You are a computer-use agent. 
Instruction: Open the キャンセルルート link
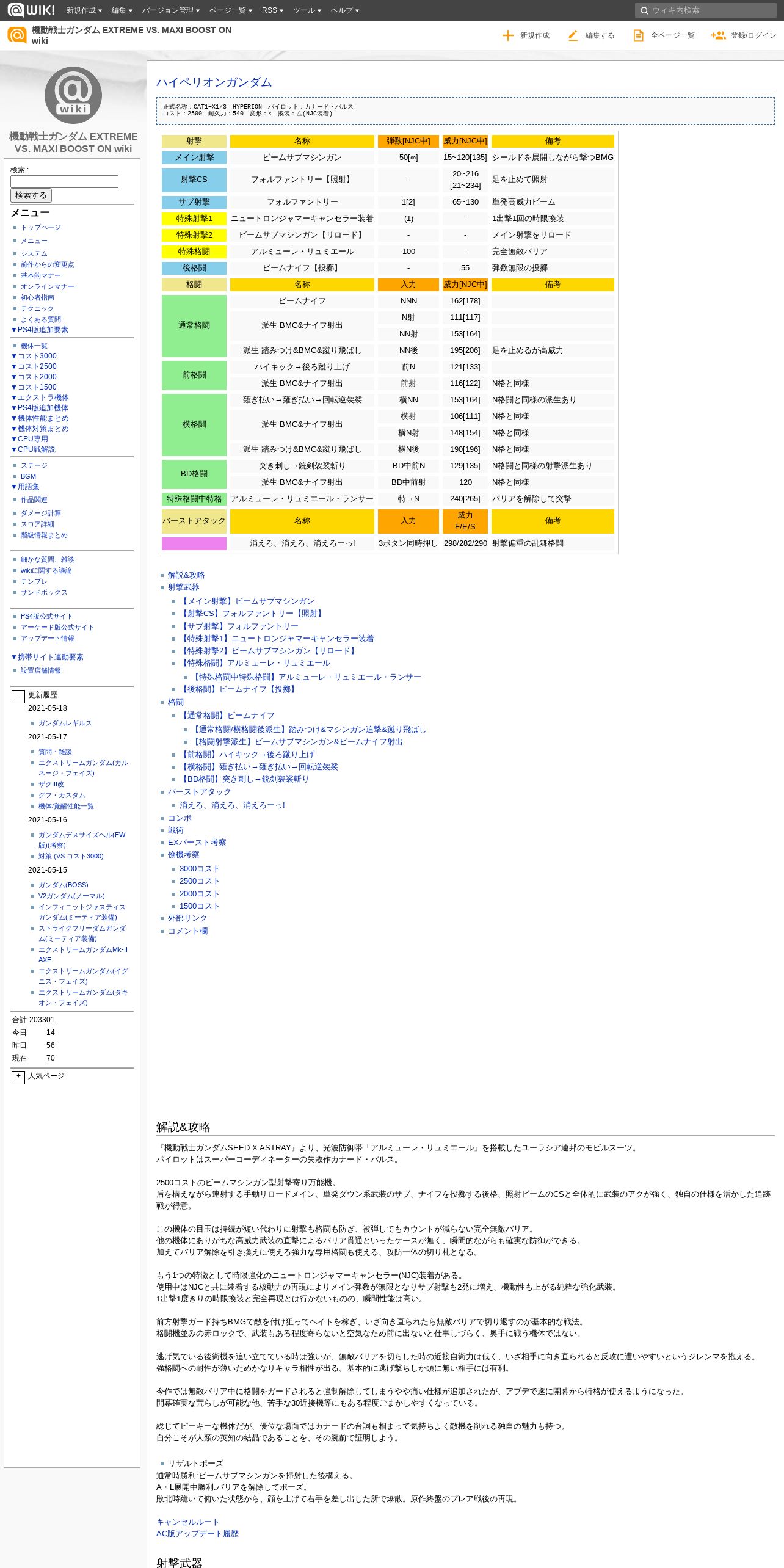pos(187,1522)
